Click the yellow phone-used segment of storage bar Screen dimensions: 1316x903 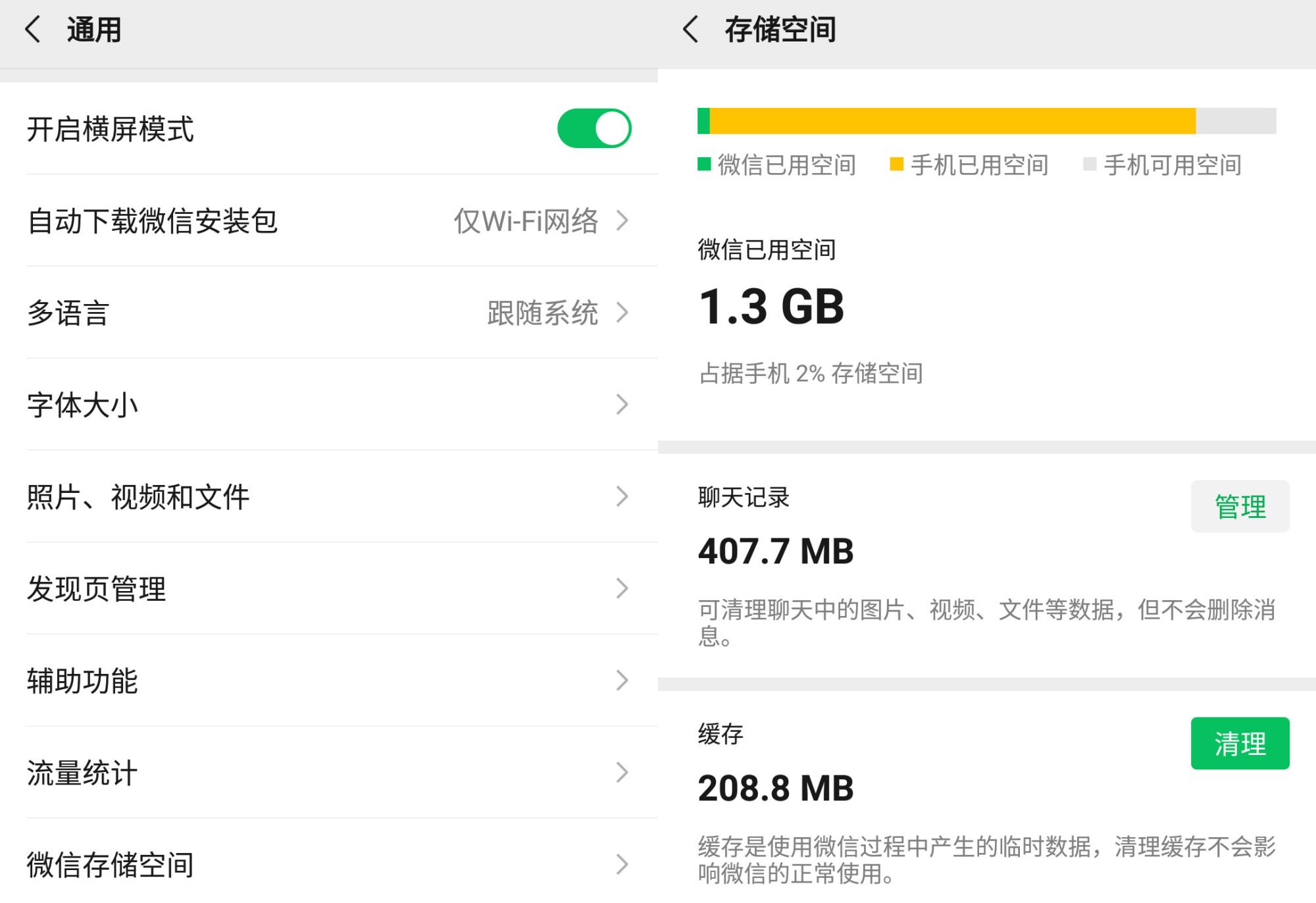tap(953, 121)
